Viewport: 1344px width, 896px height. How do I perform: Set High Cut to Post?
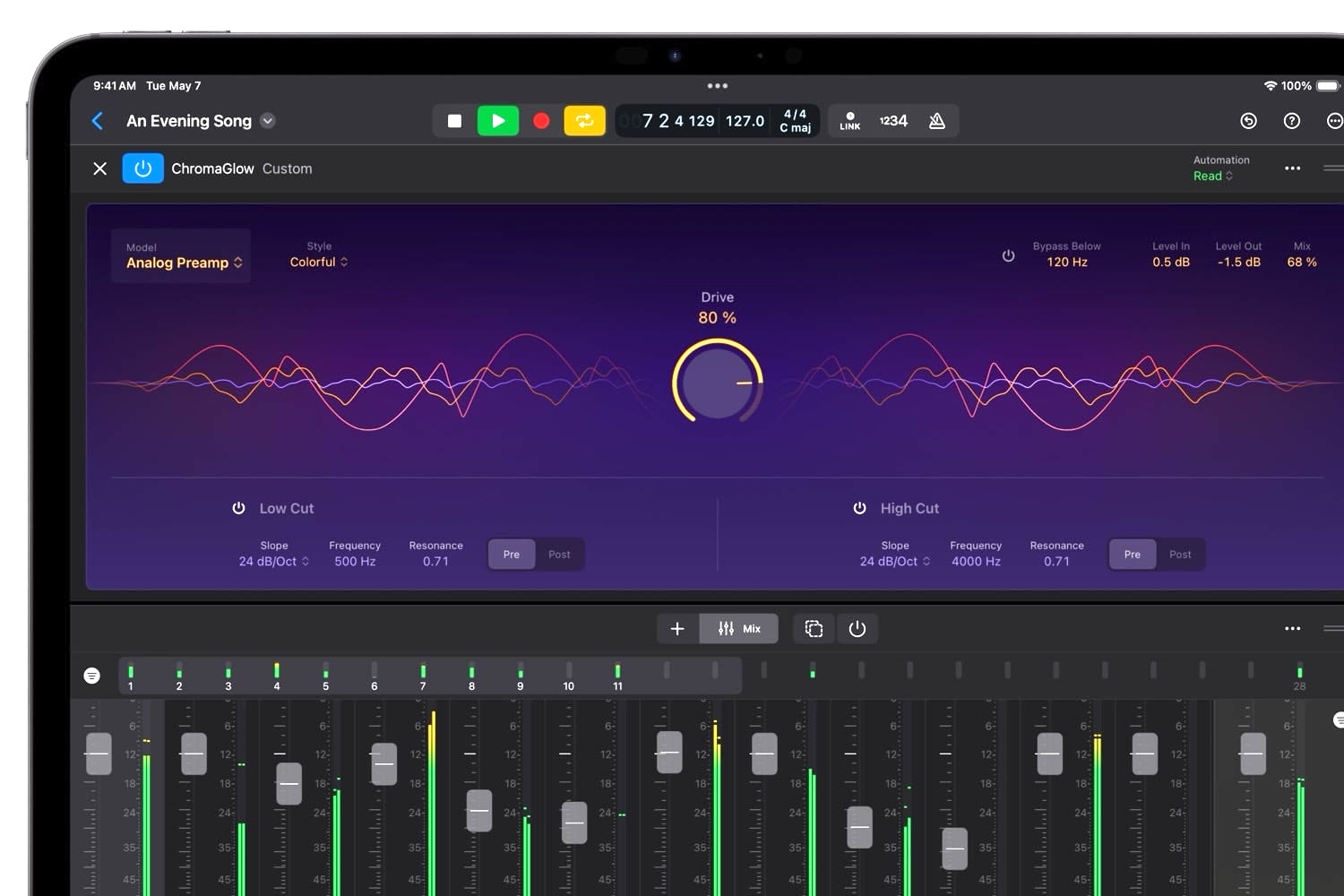(x=1180, y=555)
